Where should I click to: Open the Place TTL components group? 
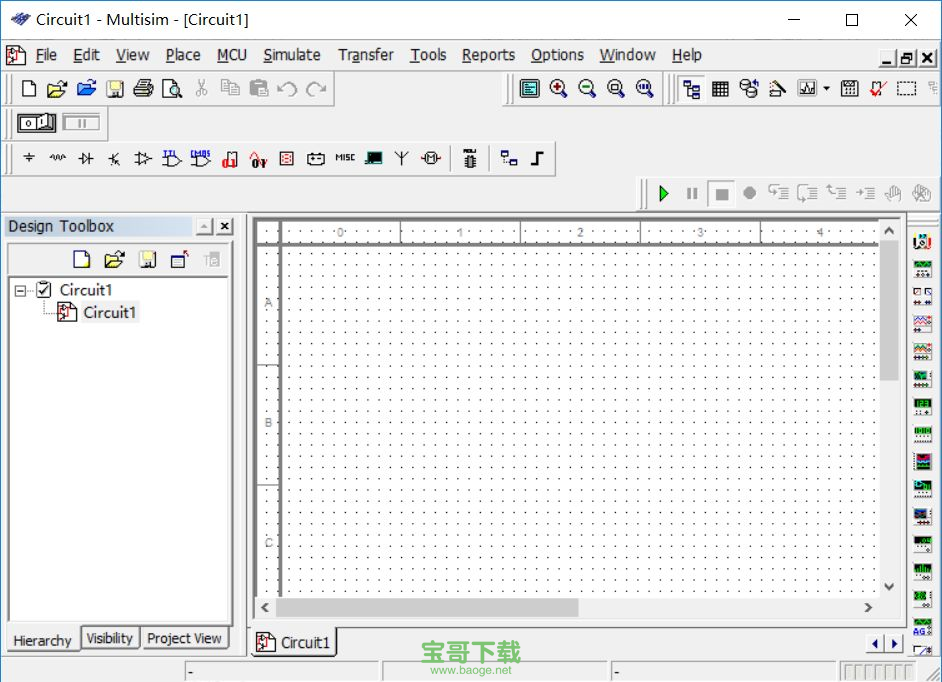point(170,158)
